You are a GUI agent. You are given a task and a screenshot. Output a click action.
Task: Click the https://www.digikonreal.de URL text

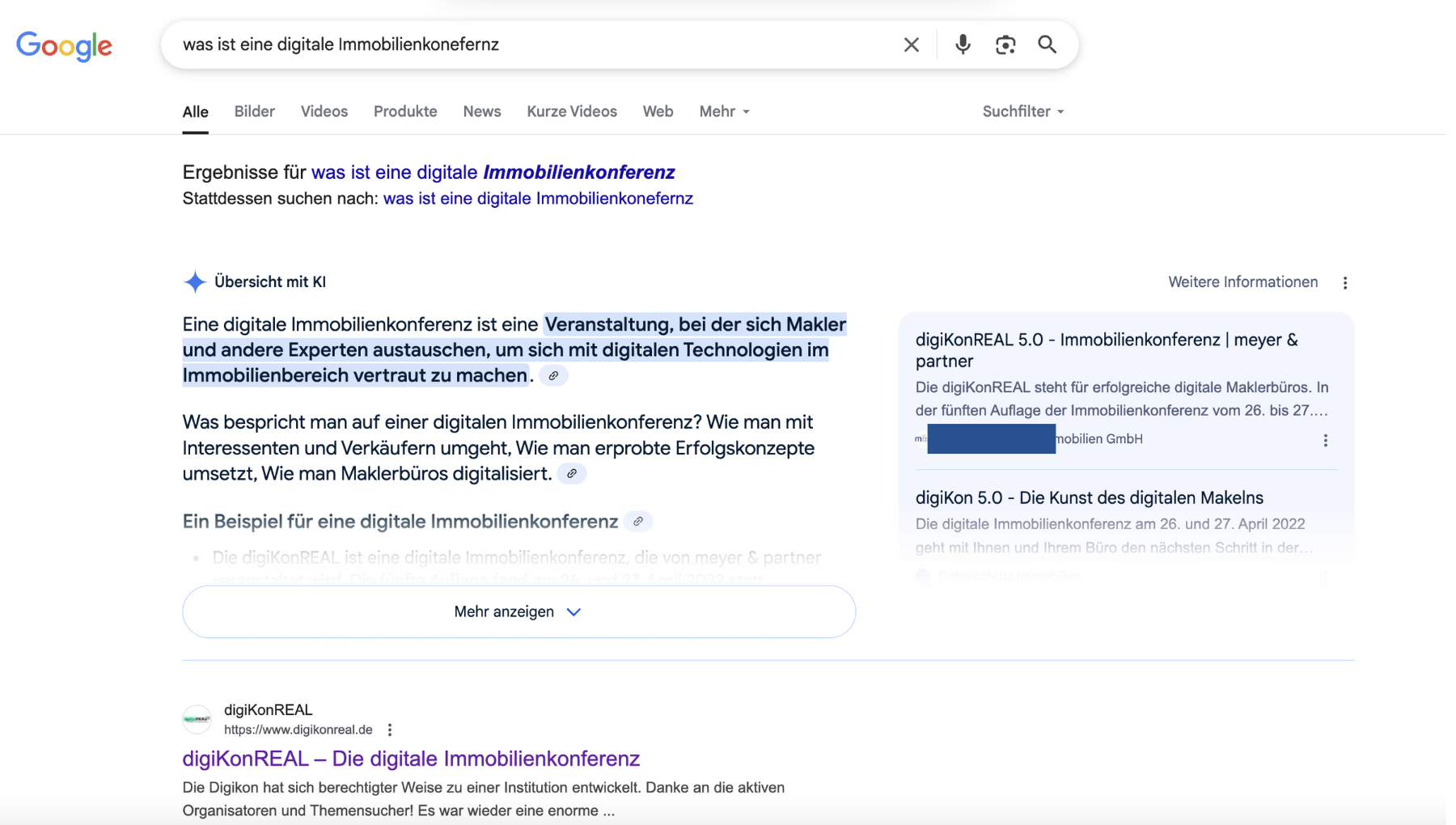click(298, 730)
